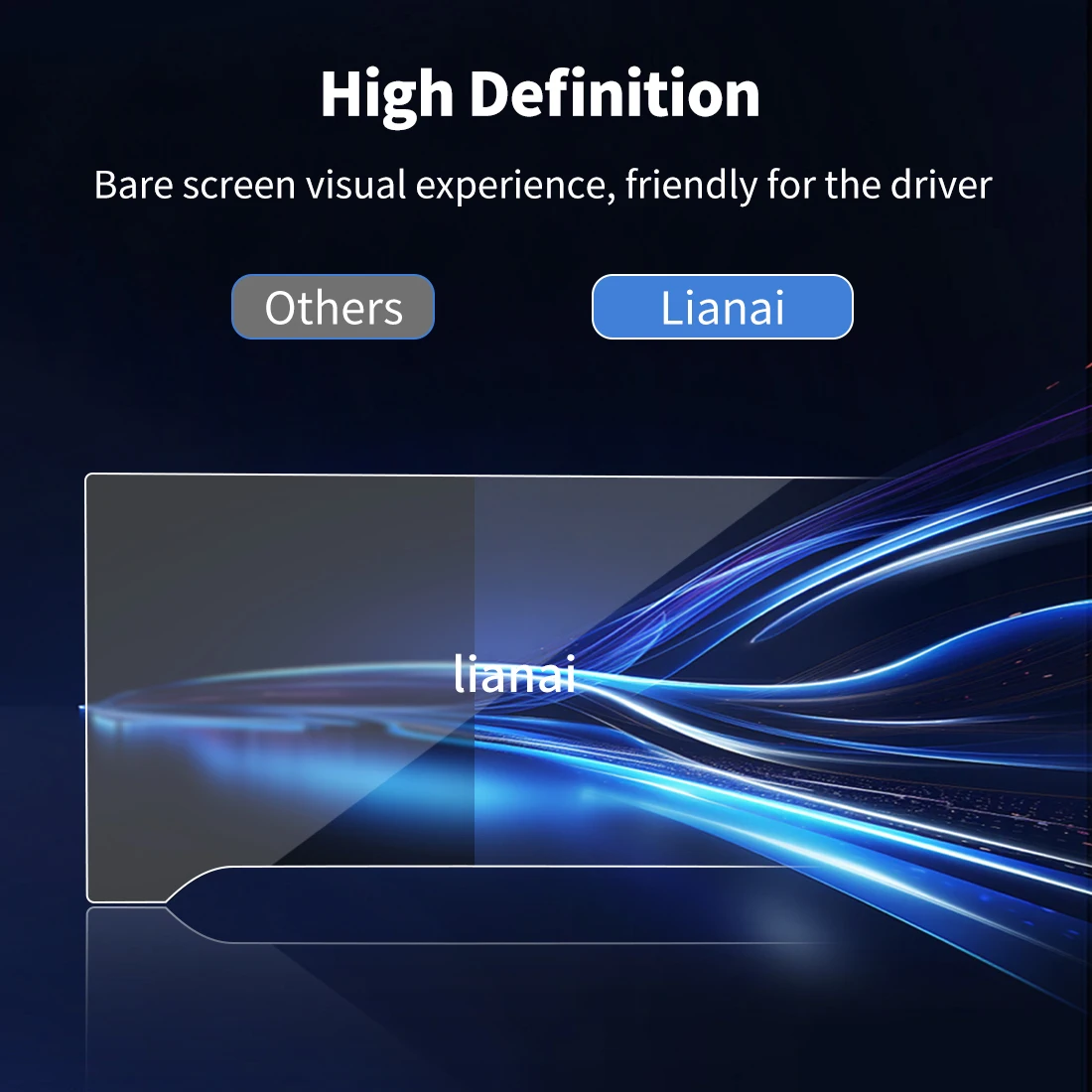Click the blue "Lianai" label
Image resolution: width=1092 pixels, height=1092 pixels.
[722, 307]
